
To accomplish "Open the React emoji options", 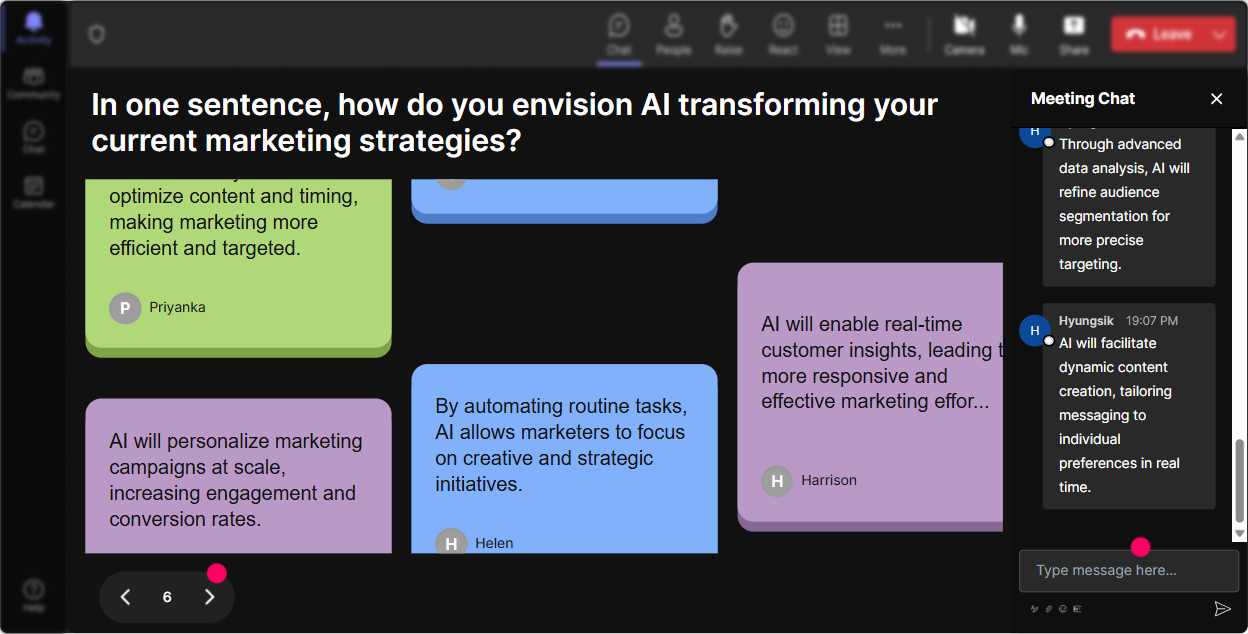I will click(783, 34).
